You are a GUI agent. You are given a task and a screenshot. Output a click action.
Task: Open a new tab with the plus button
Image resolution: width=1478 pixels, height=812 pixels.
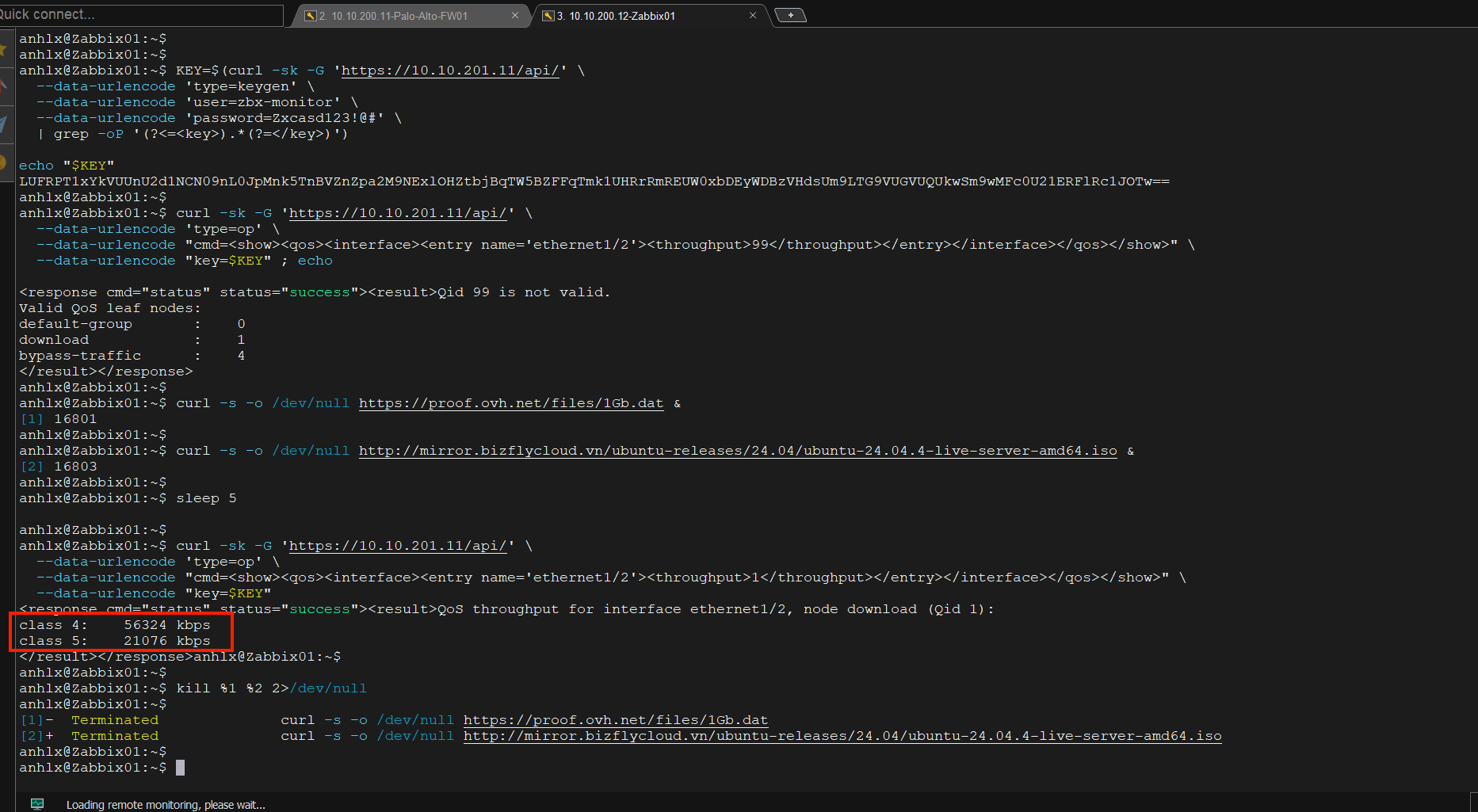[x=790, y=15]
